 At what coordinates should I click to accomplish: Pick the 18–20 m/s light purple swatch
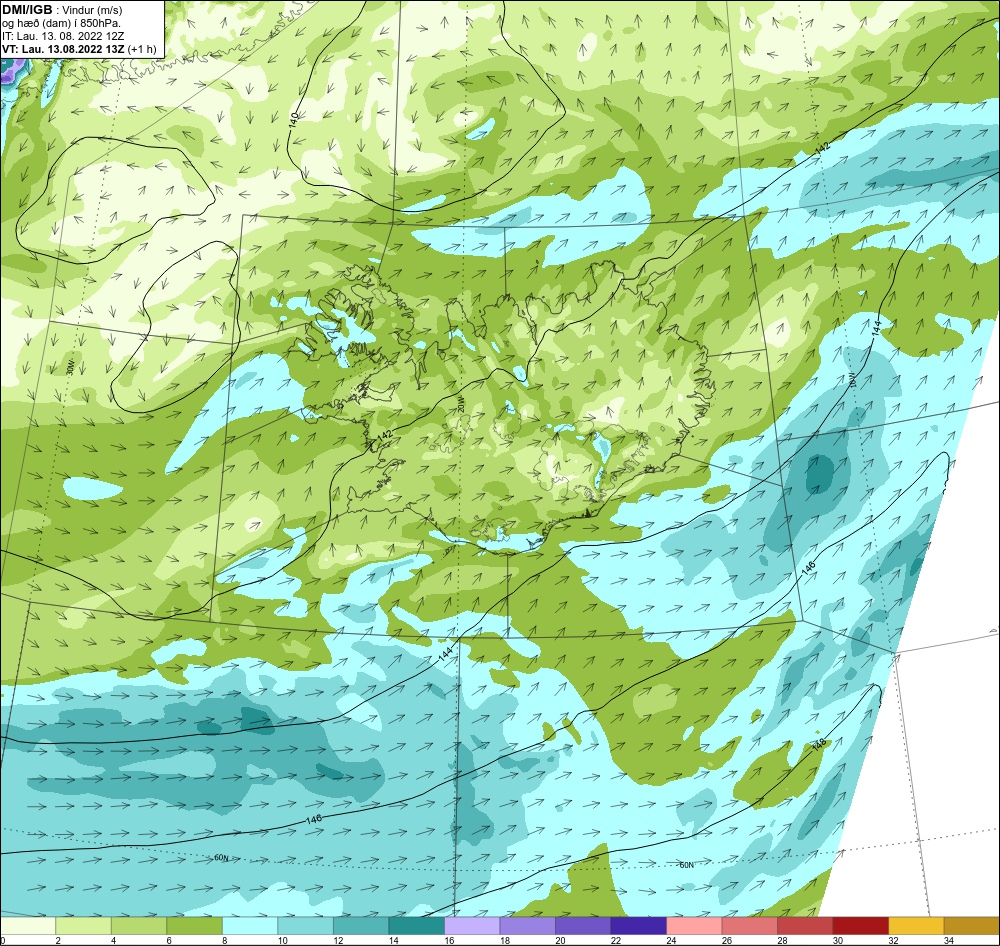(x=527, y=926)
